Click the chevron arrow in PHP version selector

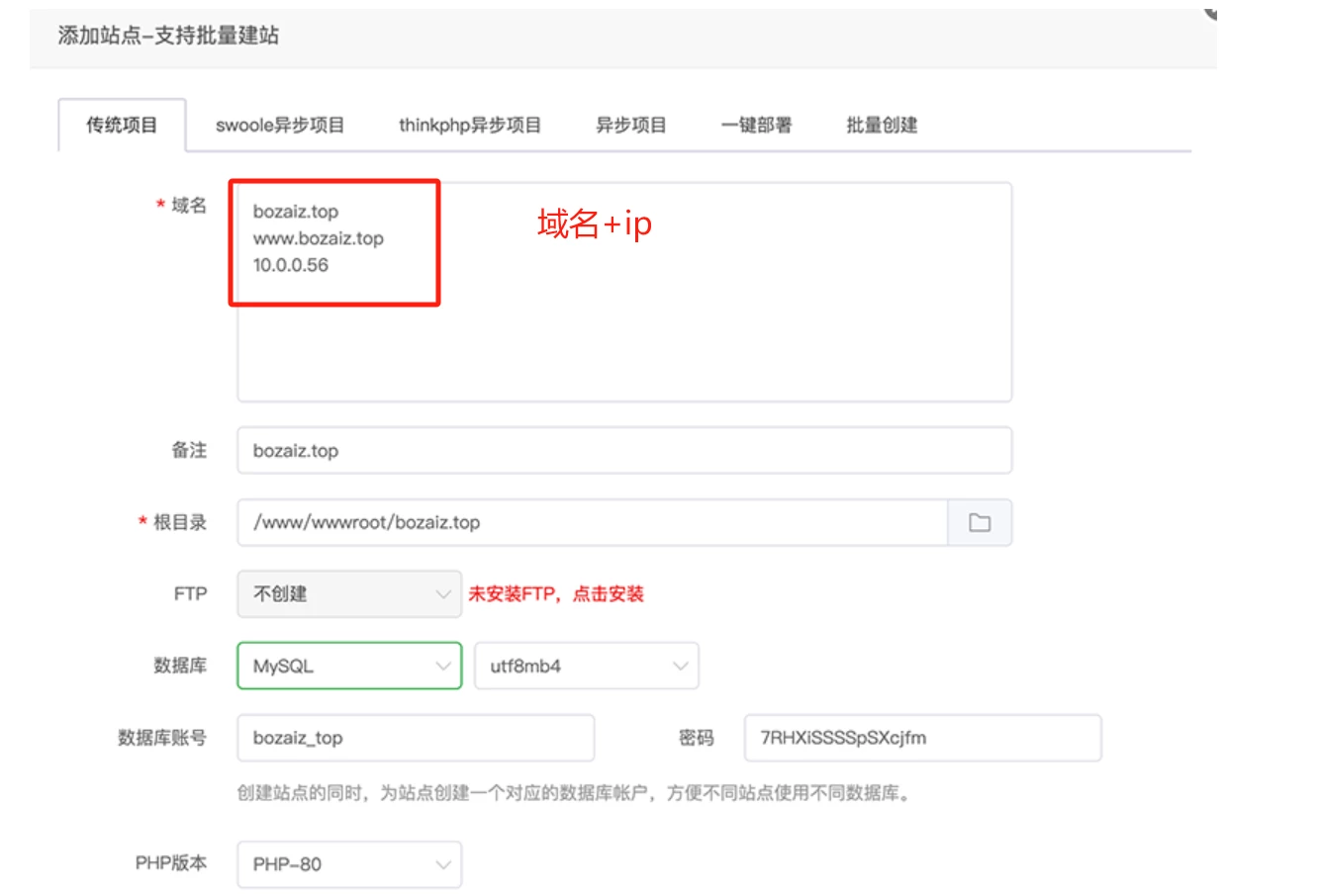tap(442, 864)
